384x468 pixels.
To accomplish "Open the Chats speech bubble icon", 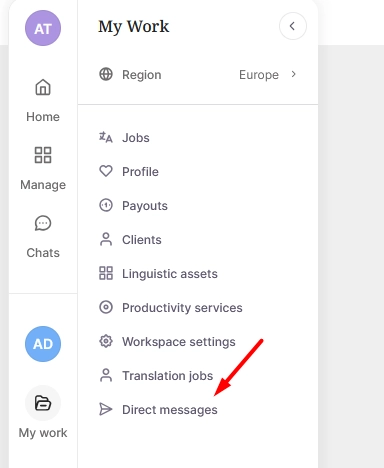I will click(43, 223).
